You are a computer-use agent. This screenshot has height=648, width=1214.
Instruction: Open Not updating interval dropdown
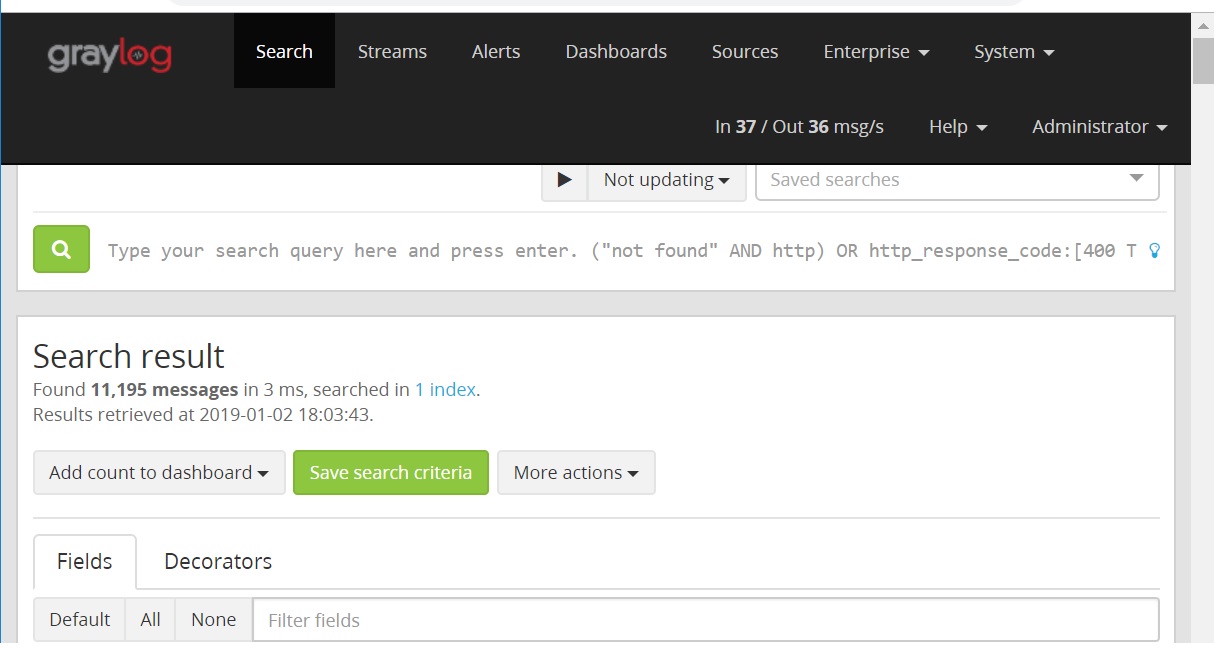click(x=667, y=180)
